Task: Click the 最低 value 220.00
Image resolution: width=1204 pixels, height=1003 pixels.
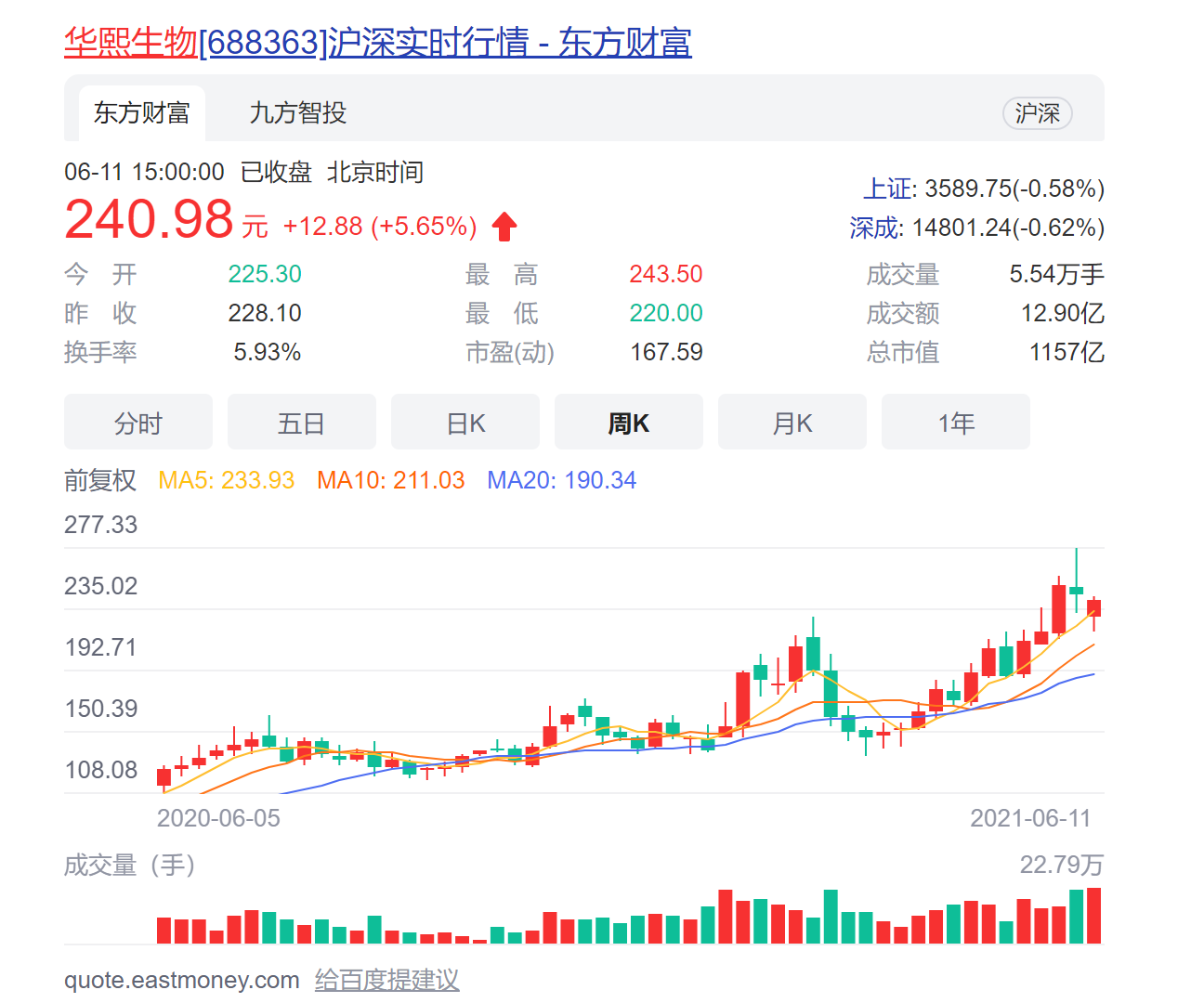Action: 666,313
